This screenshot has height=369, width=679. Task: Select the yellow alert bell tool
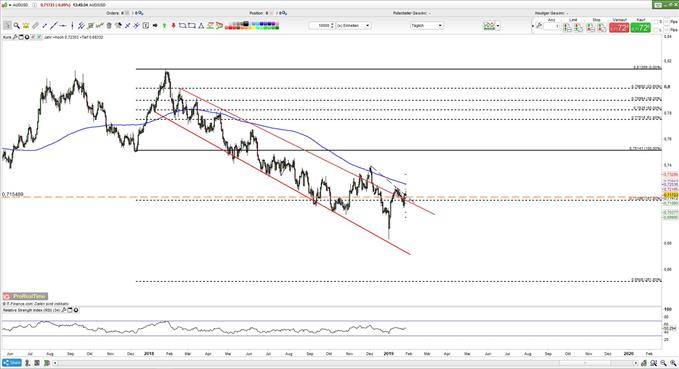[26, 26]
